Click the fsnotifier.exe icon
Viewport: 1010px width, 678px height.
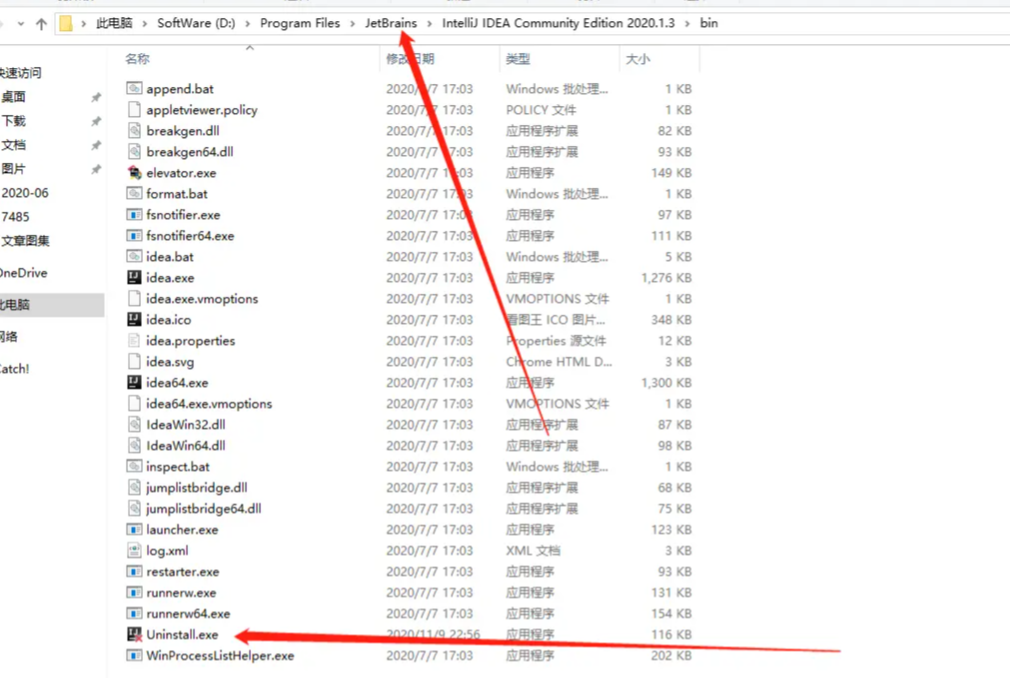[134, 214]
